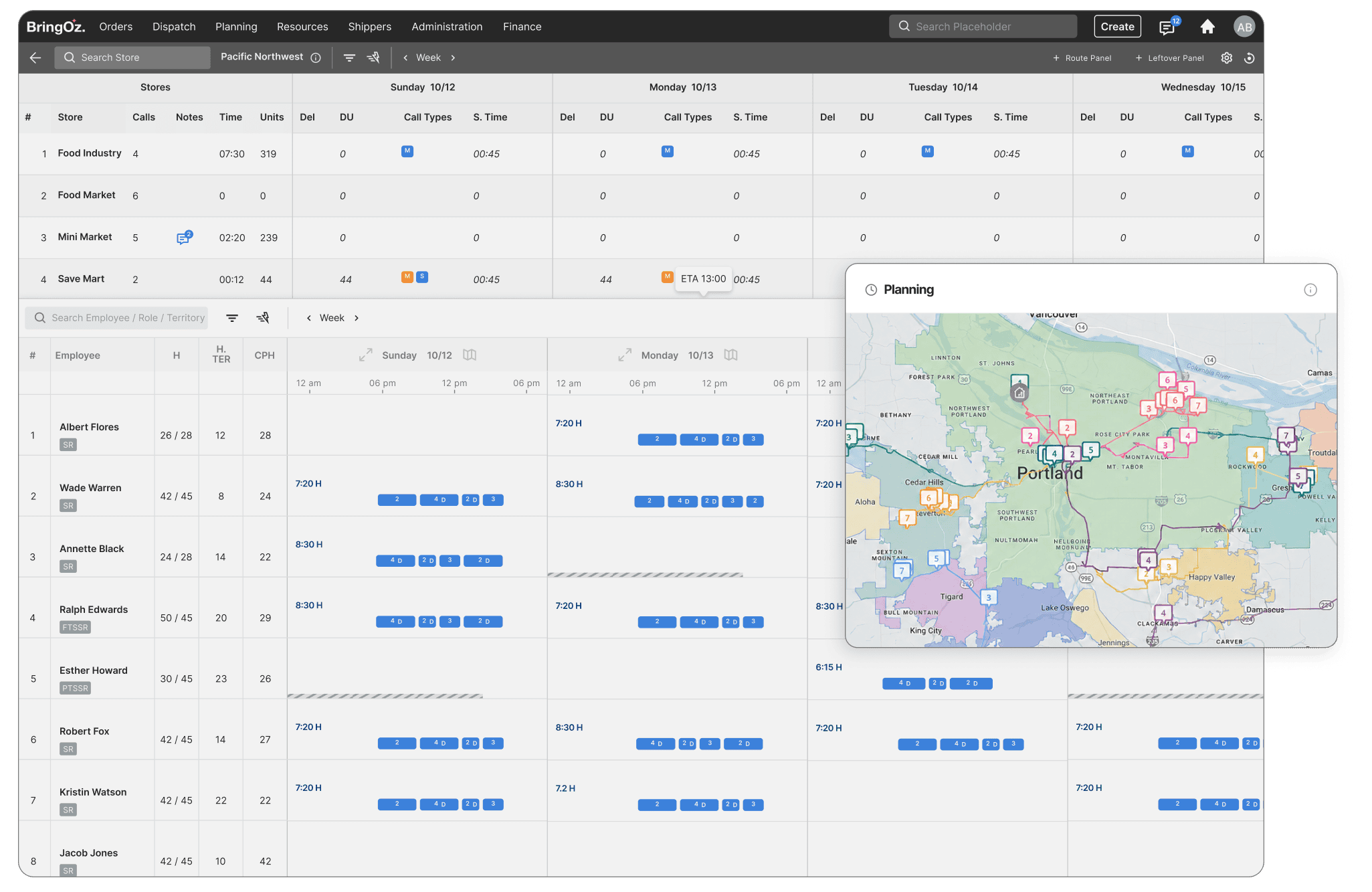Click the home depot marker on the map
Screen dimensions: 1372x892
(1019, 393)
